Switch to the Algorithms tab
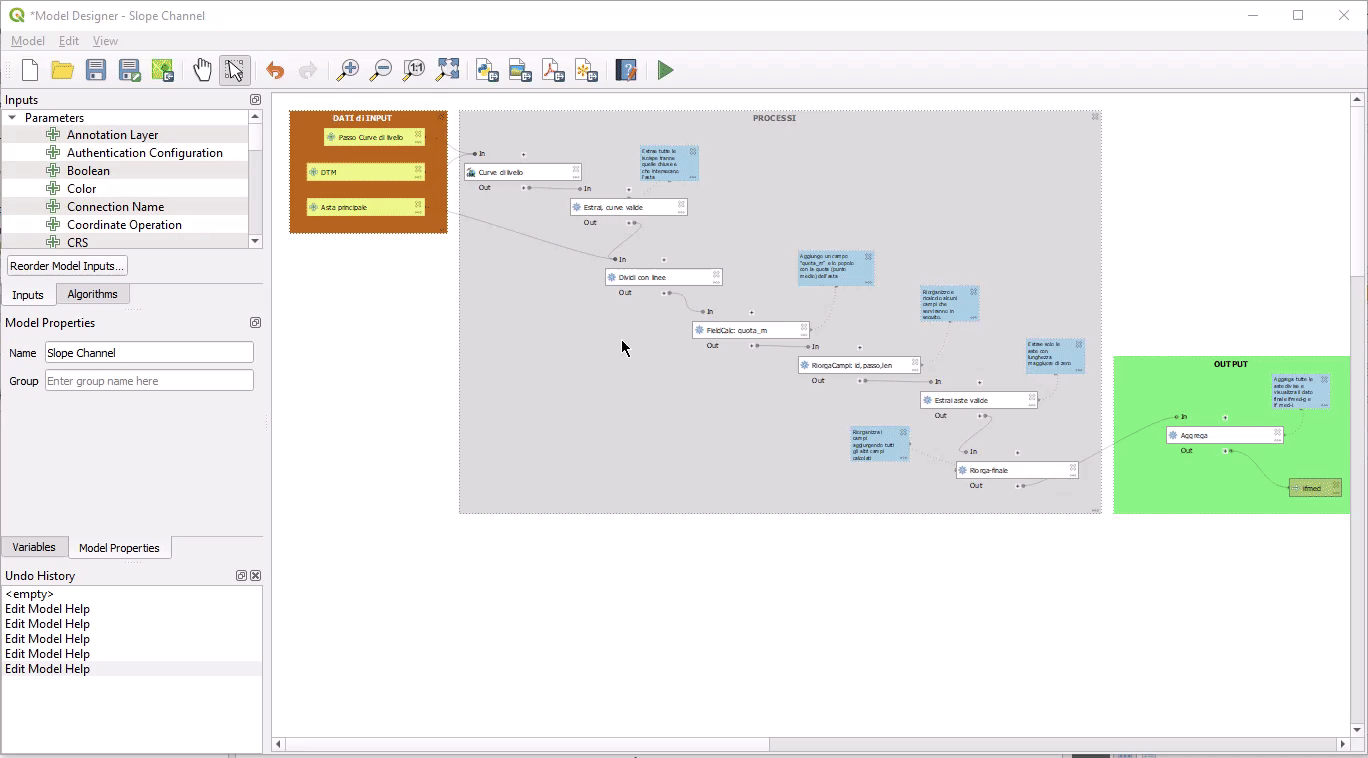Screen dimensions: 1368x758 point(92,294)
